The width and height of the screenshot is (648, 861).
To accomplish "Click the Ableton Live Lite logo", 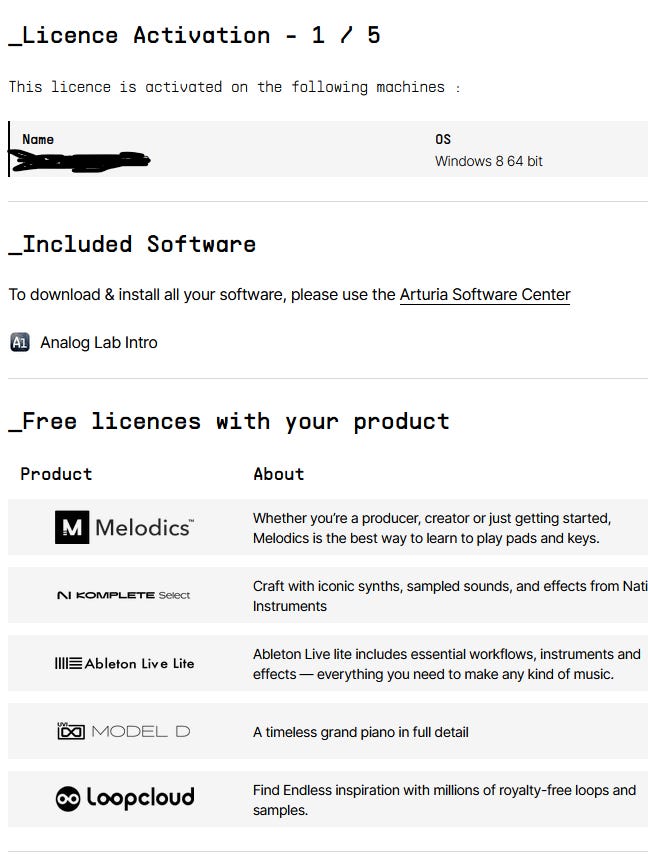I will click(x=124, y=663).
